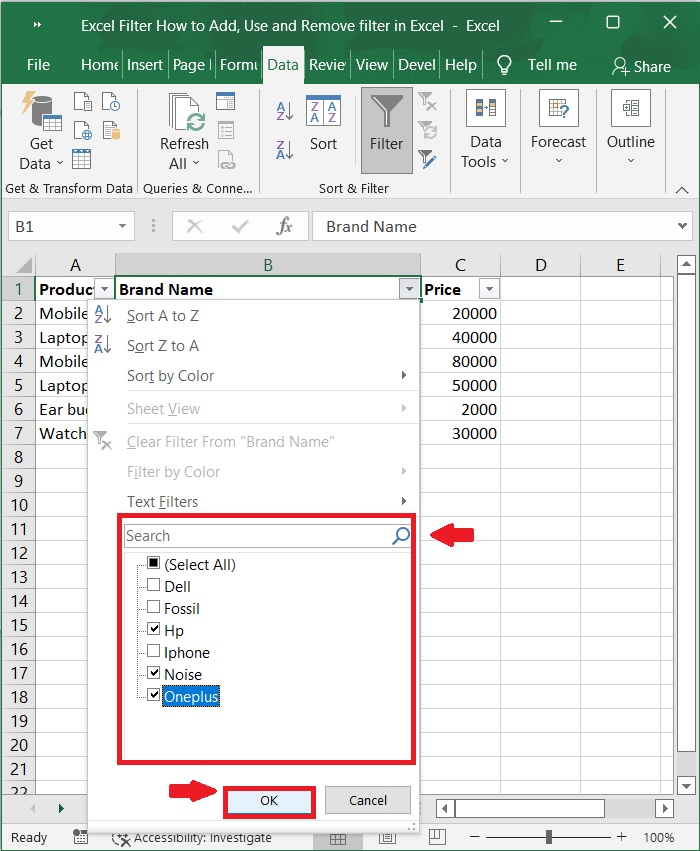Switch to the Help tab
Viewport: 700px width, 851px height.
pyautogui.click(x=461, y=65)
